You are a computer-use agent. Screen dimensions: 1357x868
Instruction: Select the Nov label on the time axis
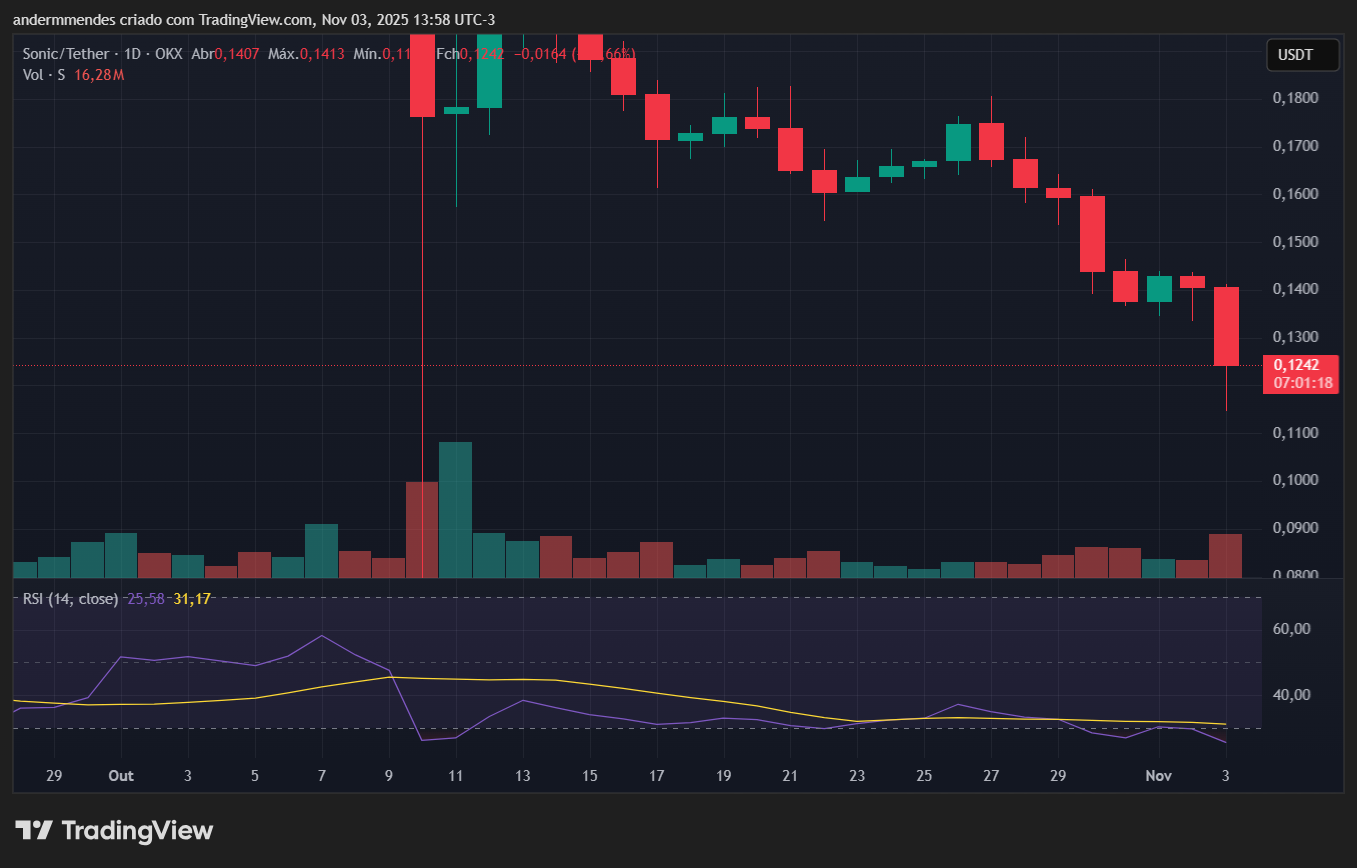pyautogui.click(x=1158, y=775)
